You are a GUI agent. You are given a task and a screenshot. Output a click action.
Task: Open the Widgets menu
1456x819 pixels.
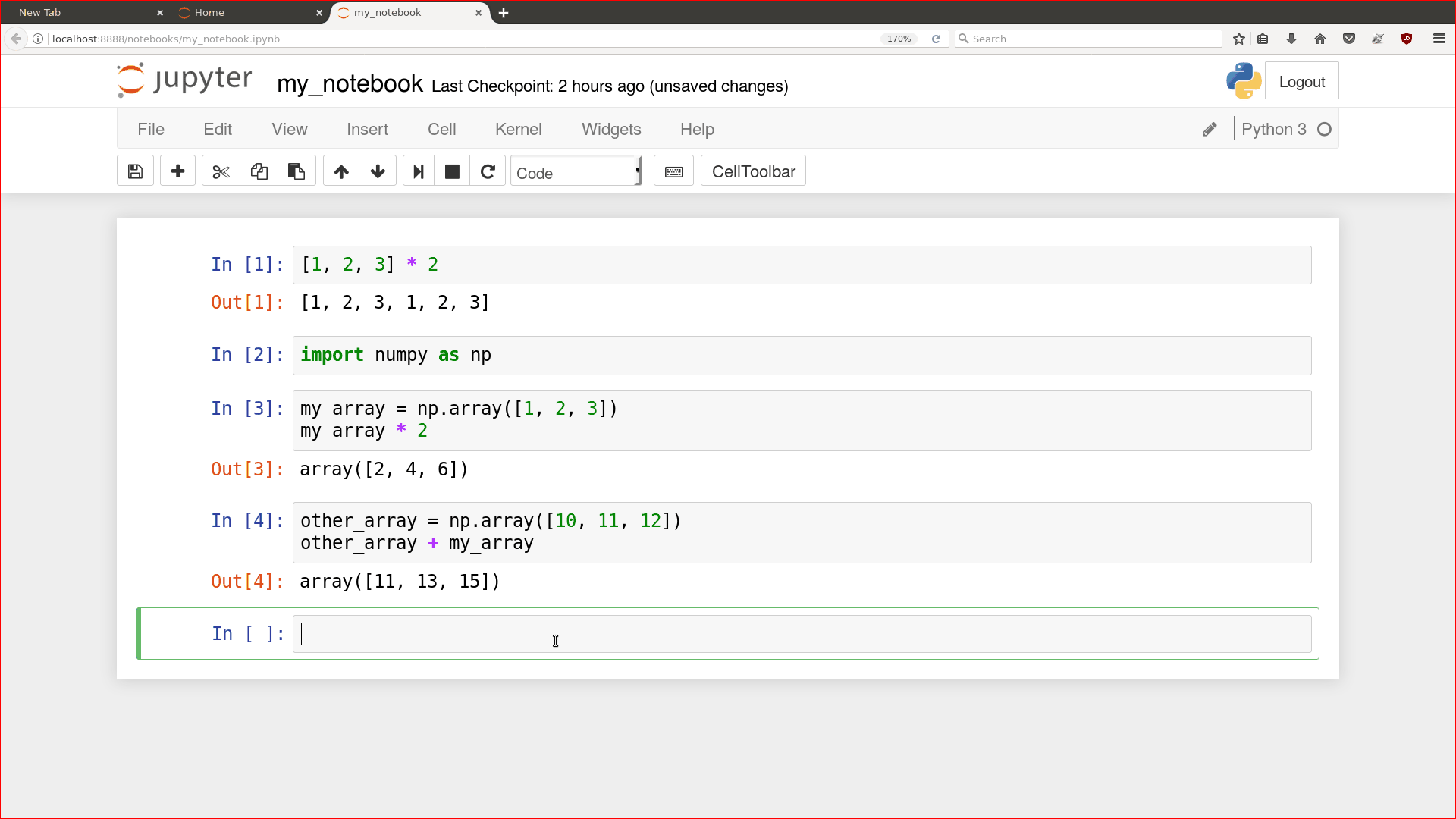click(611, 130)
